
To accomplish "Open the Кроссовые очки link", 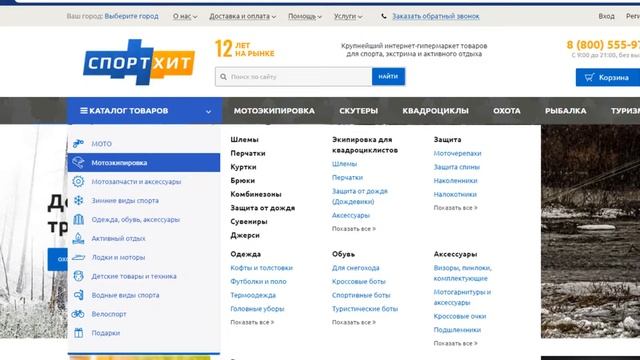I will (x=460, y=316).
